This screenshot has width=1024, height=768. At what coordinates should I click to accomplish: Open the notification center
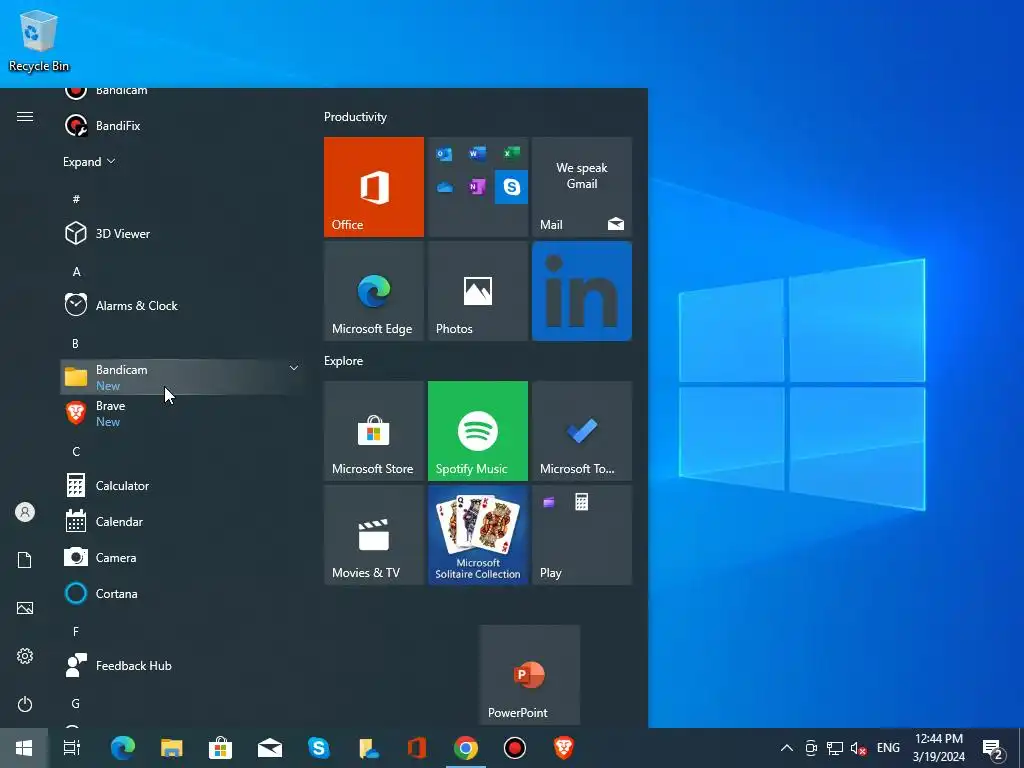[993, 748]
